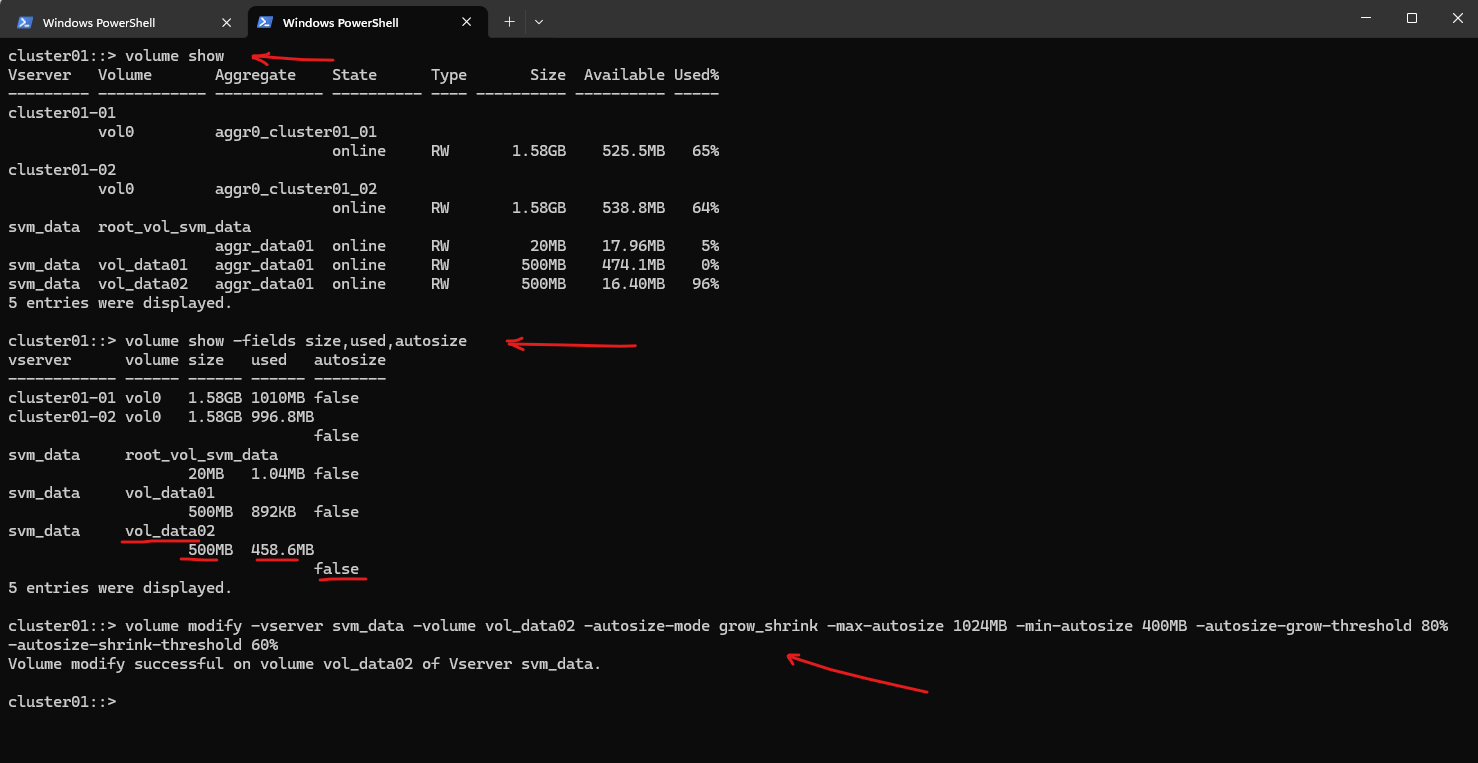This screenshot has width=1478, height=763.
Task: Close the first Windows PowerShell tab
Action: click(227, 22)
